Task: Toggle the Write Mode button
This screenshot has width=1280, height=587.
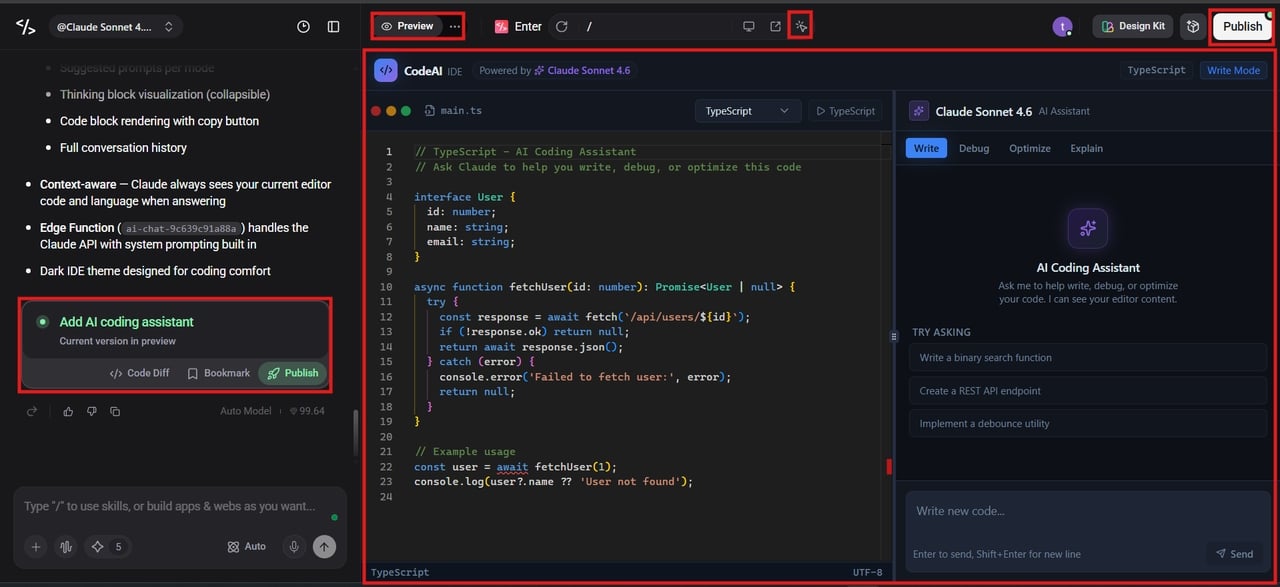Action: coord(1233,71)
